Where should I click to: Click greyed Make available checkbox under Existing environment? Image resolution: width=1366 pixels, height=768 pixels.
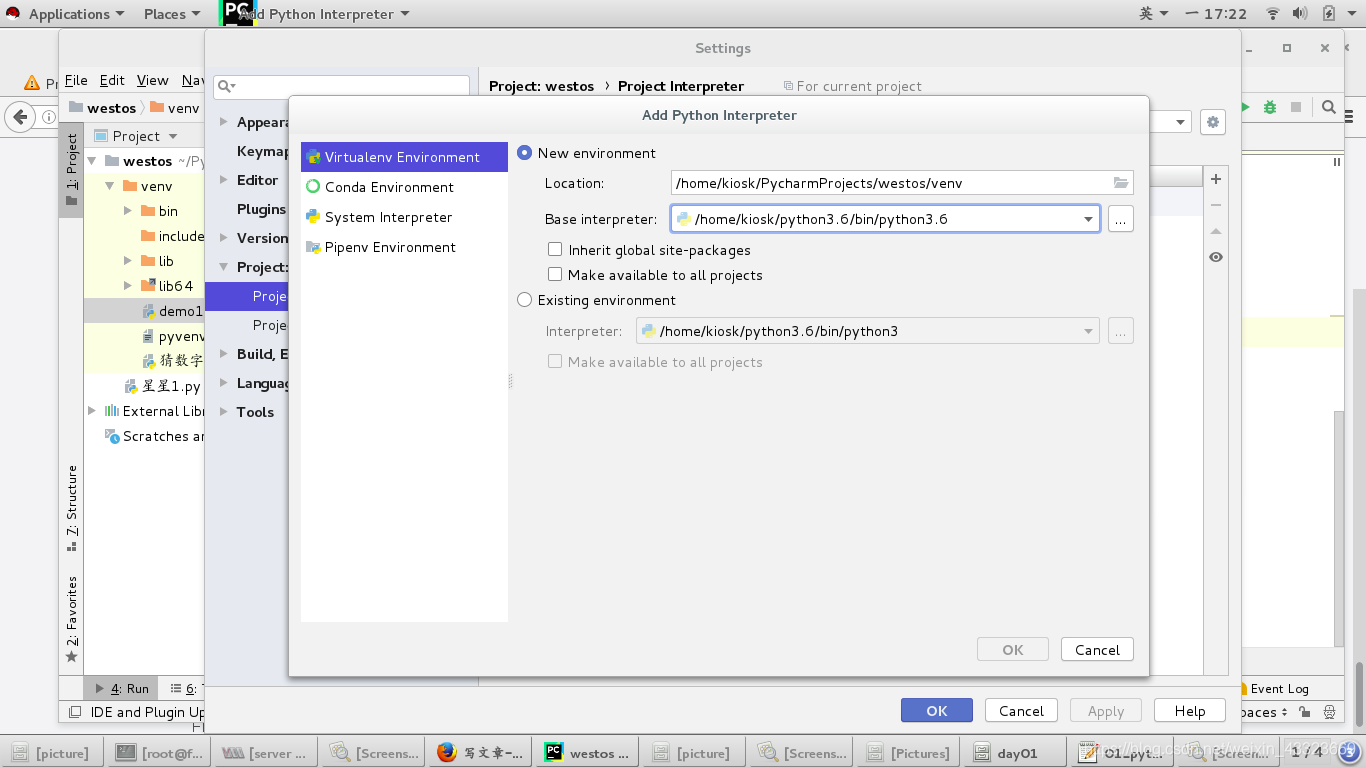[555, 362]
